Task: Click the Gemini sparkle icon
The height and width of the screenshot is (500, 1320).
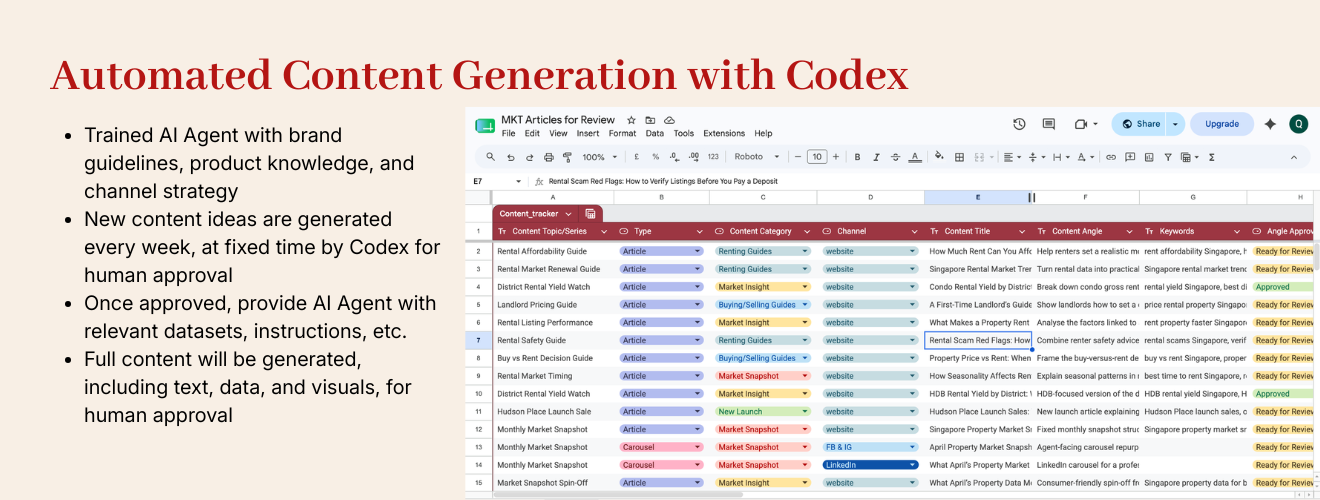Action: 1270,124
